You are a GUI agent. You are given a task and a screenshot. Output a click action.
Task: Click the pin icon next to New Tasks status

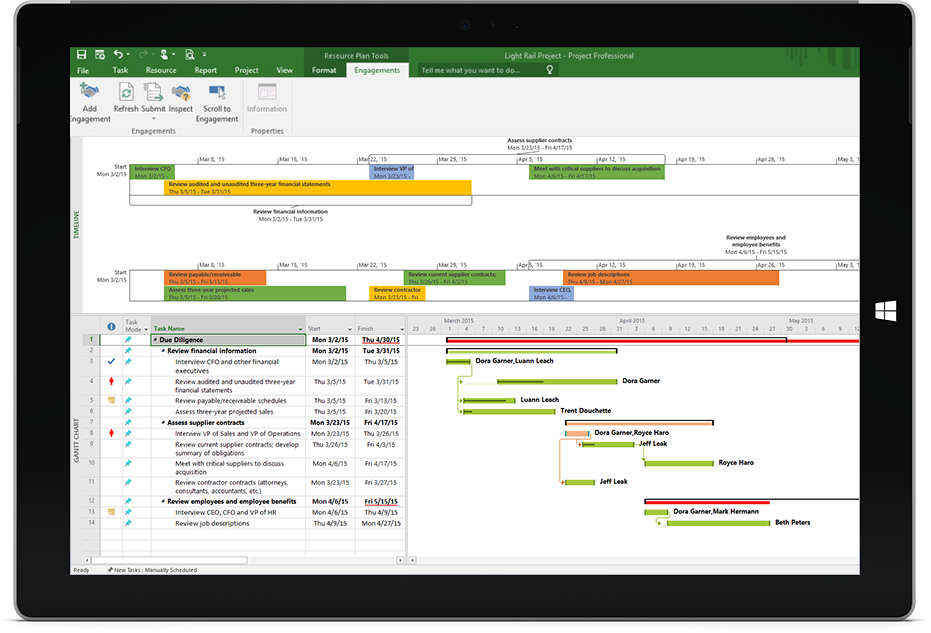[x=110, y=570]
